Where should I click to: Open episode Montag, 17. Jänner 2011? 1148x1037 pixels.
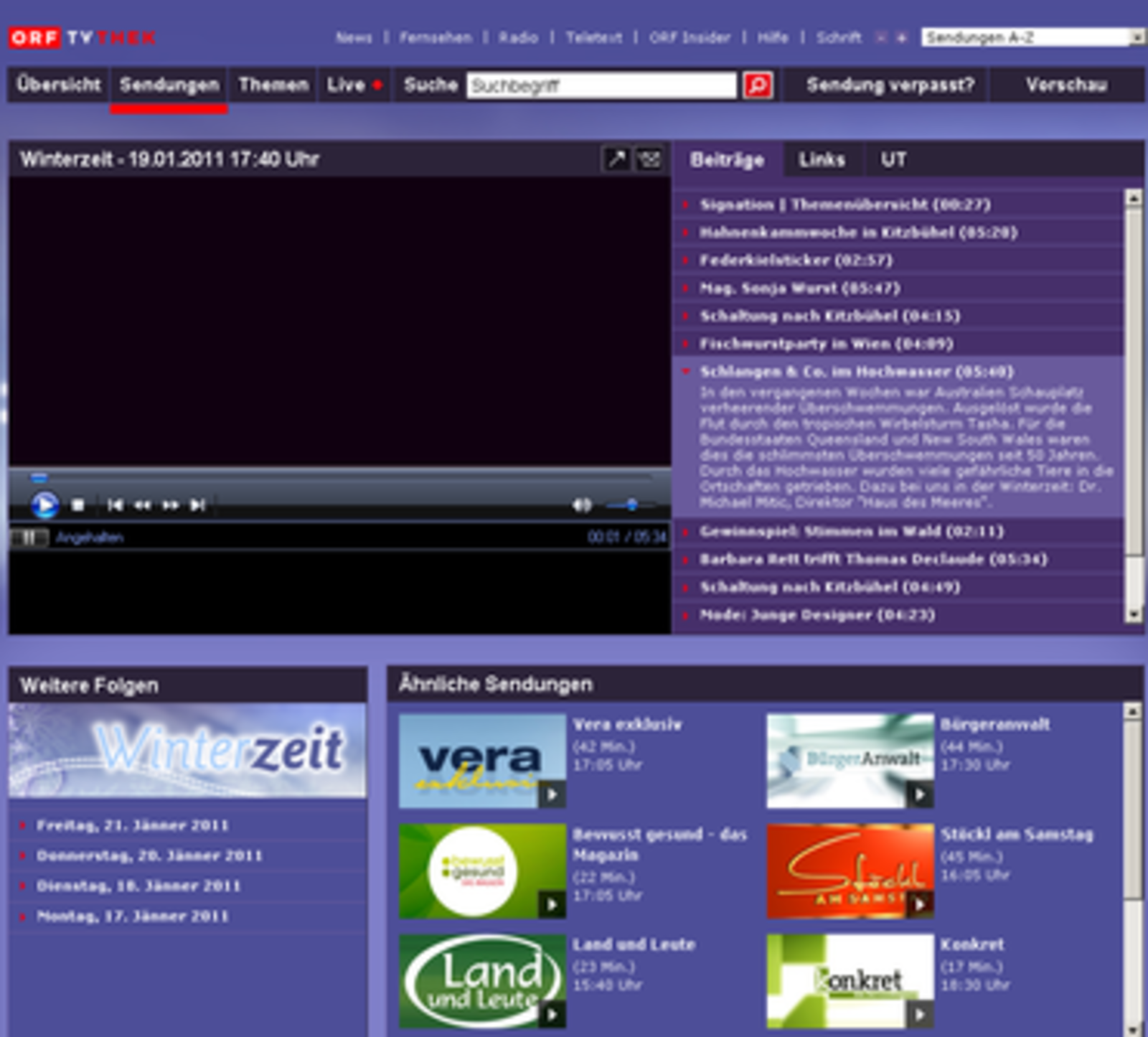coord(133,916)
